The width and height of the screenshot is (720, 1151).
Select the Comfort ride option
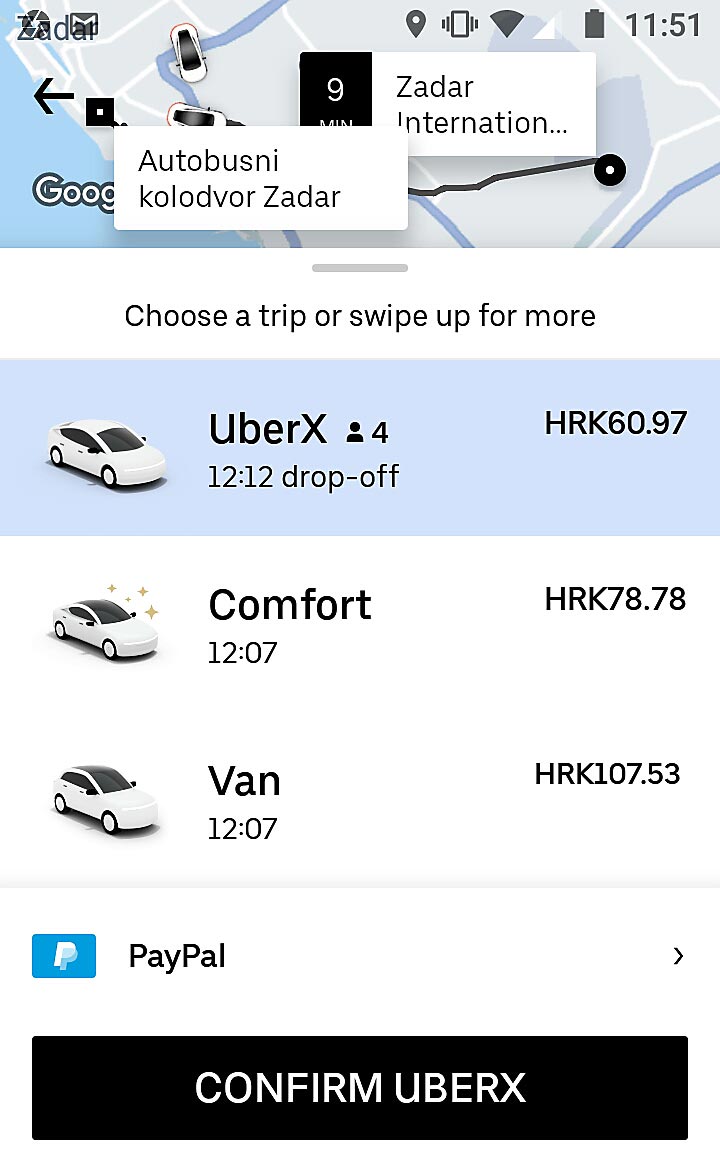(x=360, y=623)
